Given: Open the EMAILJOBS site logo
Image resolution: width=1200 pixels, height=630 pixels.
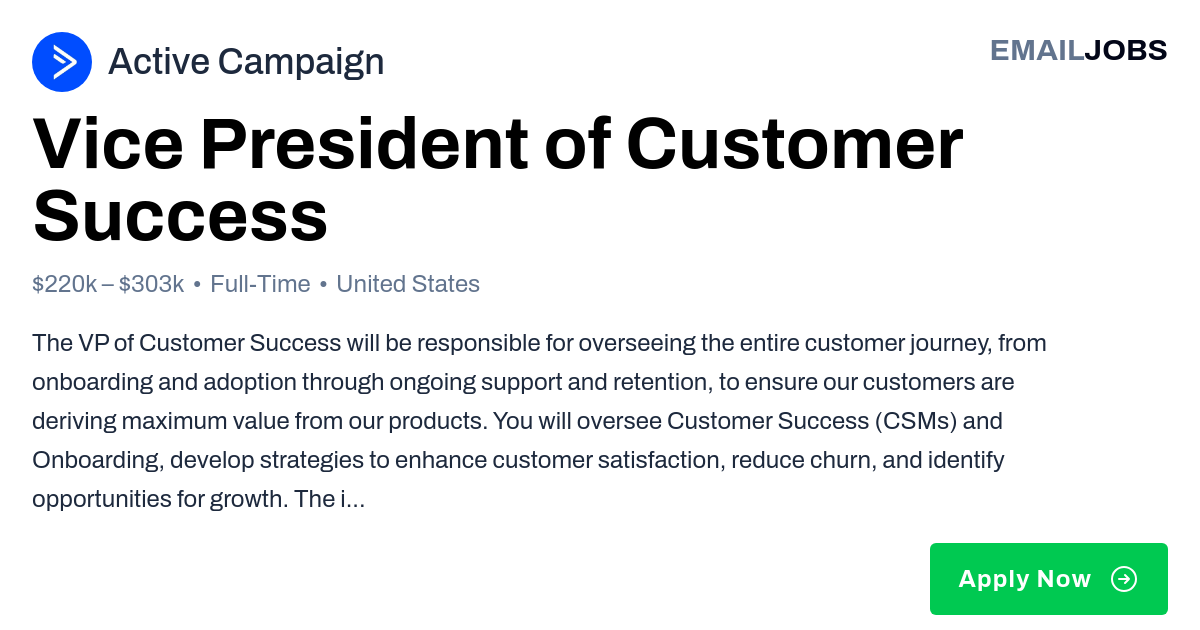Looking at the screenshot, I should 1078,50.
